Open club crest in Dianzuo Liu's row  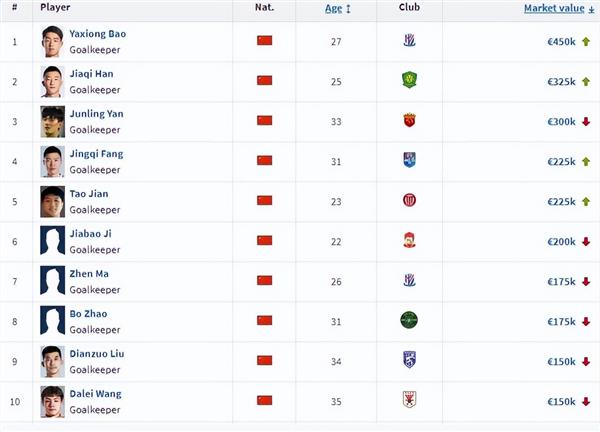coord(409,360)
